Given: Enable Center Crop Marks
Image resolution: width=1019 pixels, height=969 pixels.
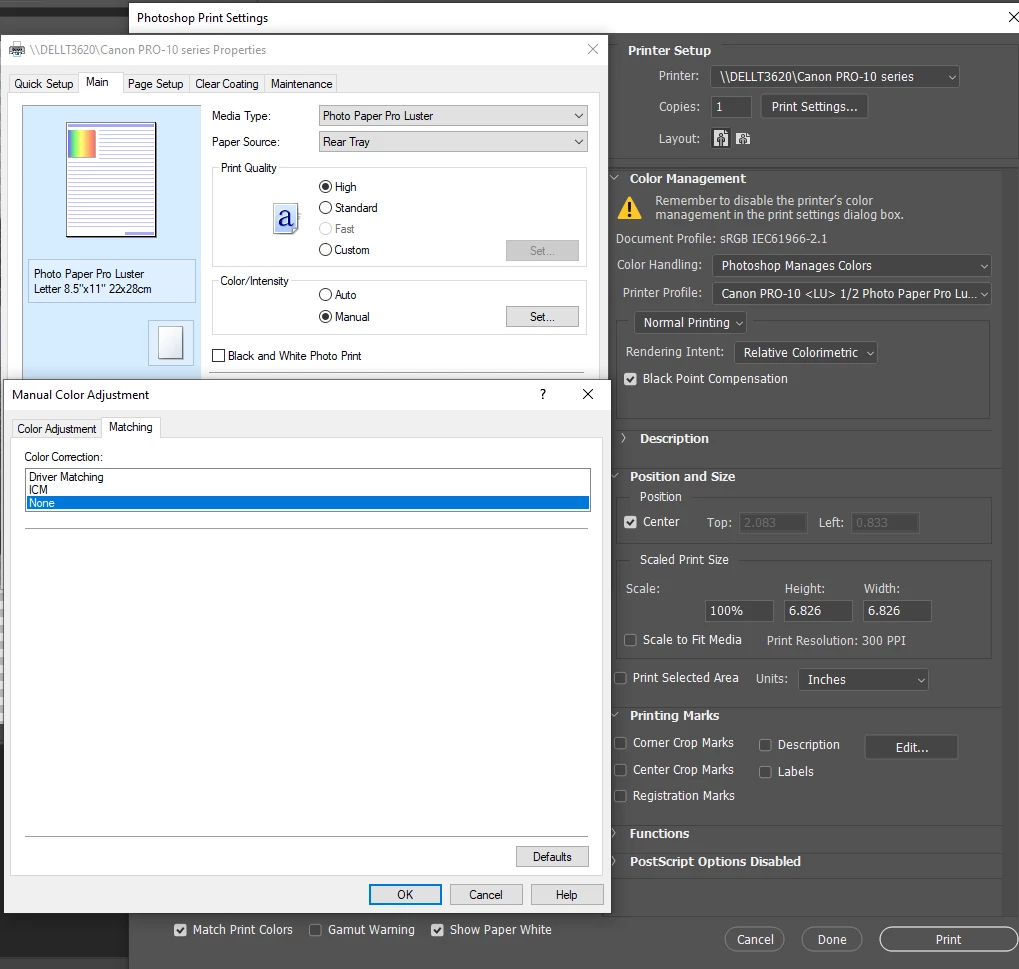Looking at the screenshot, I should tap(621, 769).
